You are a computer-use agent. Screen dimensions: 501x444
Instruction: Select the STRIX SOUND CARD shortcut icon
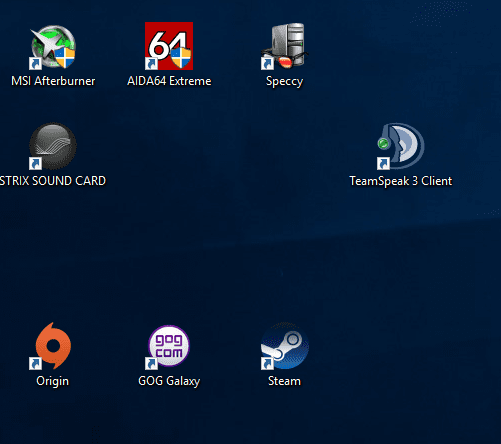[53, 146]
